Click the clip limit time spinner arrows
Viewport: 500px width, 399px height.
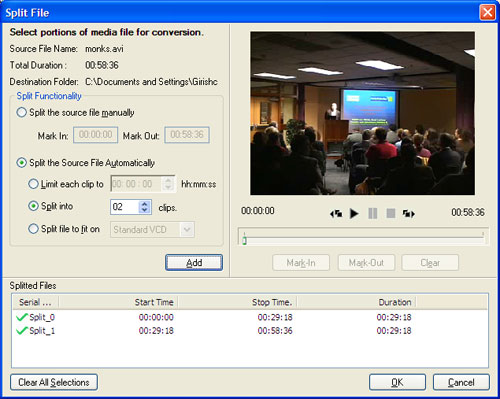(168, 184)
